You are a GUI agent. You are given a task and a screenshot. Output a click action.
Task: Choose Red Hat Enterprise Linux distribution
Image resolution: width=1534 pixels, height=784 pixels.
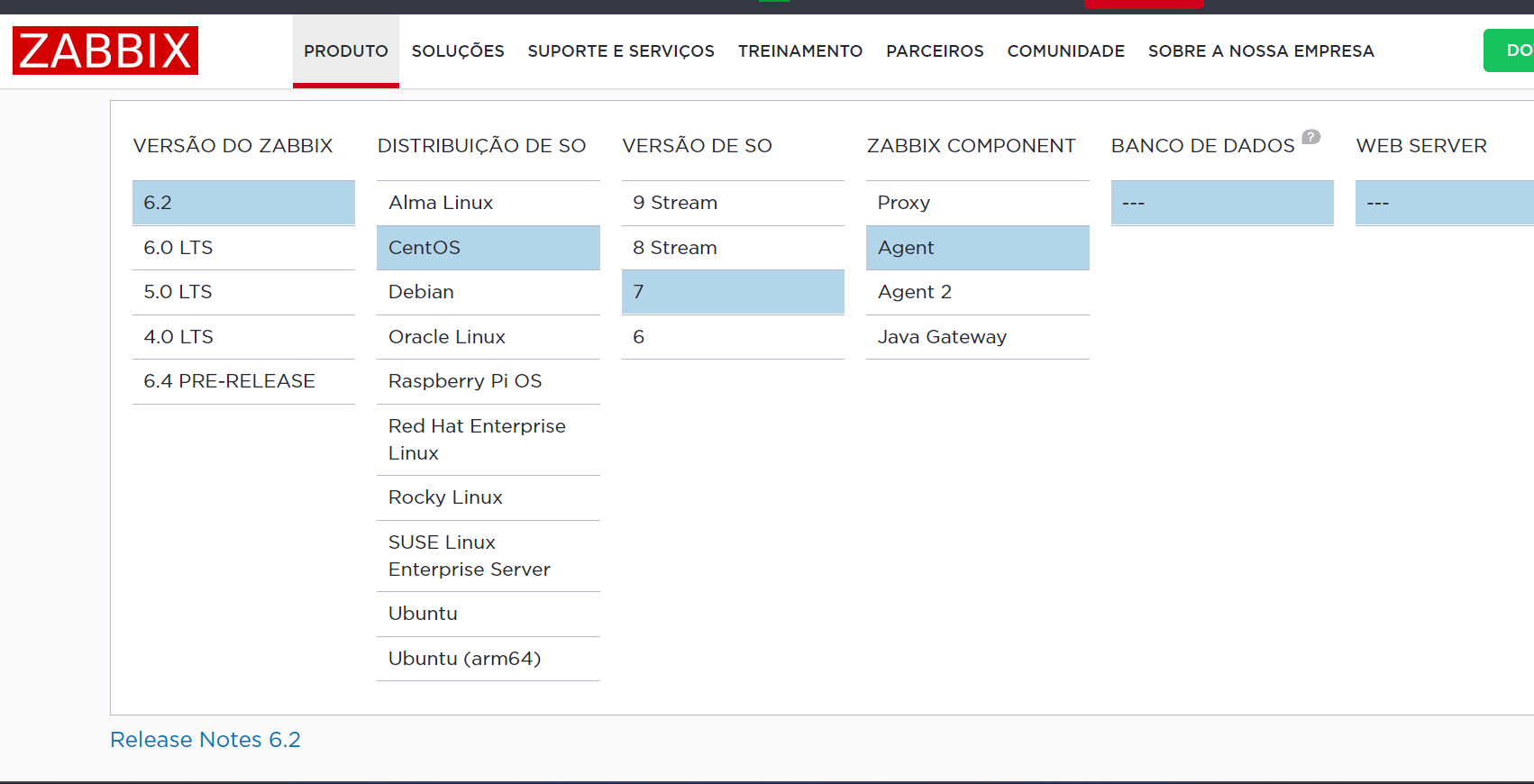pyautogui.click(x=489, y=440)
